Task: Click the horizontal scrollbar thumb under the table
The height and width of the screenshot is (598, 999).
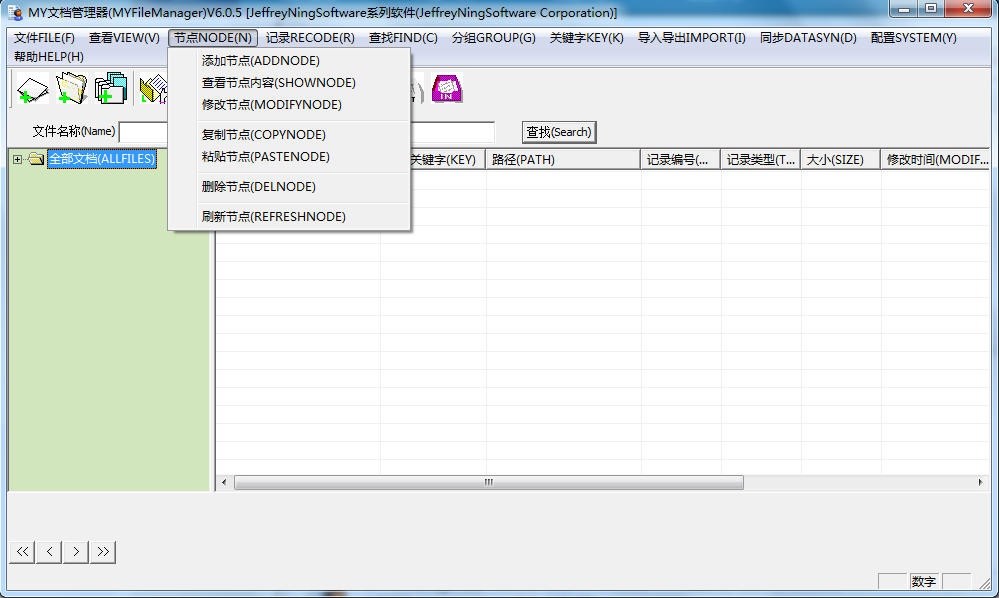Action: (488, 482)
